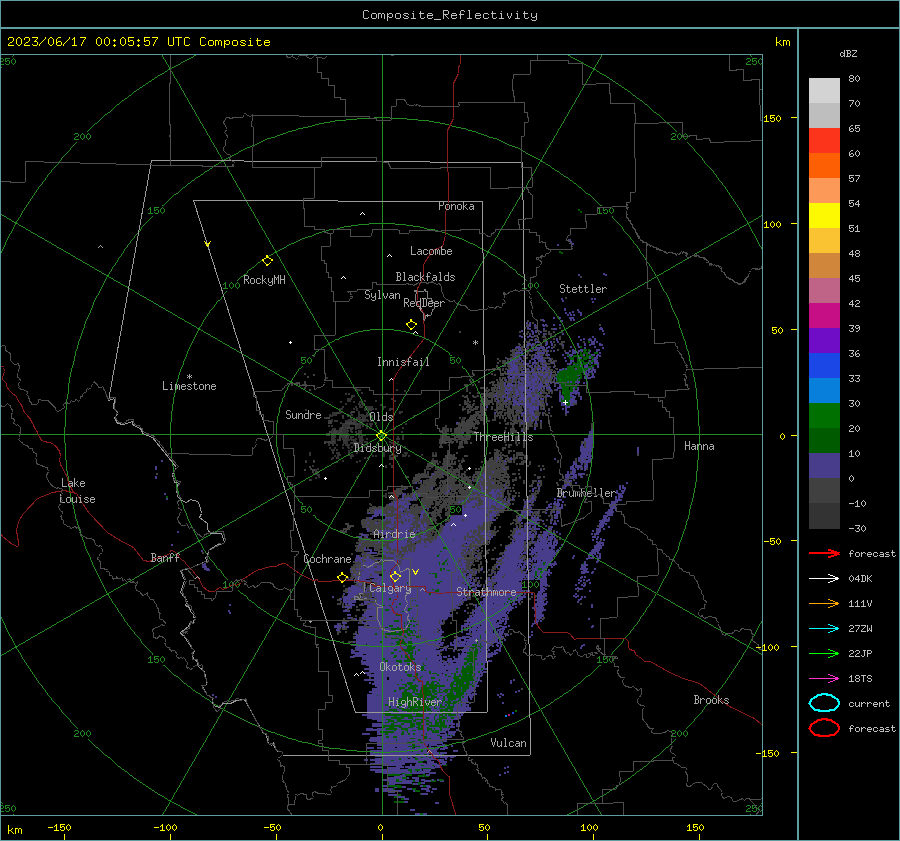Click the cyan 27ZW arrow icon
The width and height of the screenshot is (900, 841).
[824, 629]
